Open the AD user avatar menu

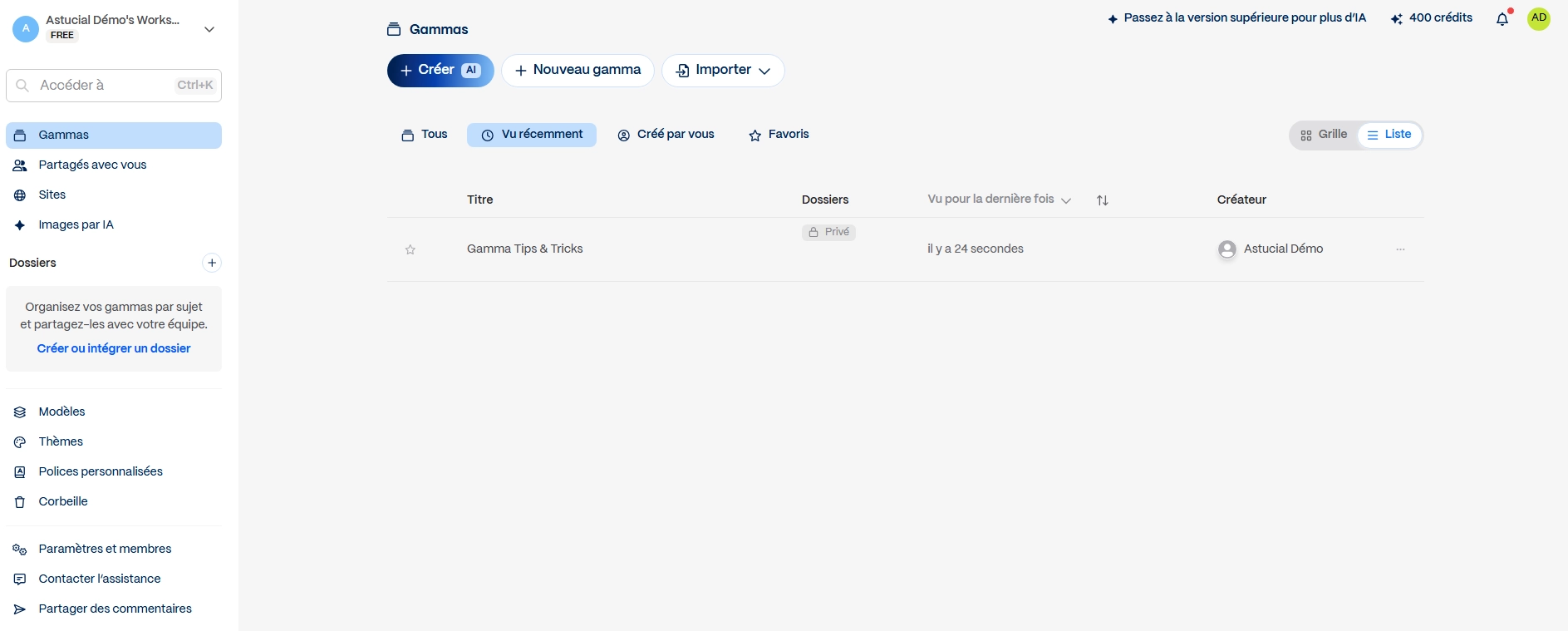tap(1539, 18)
